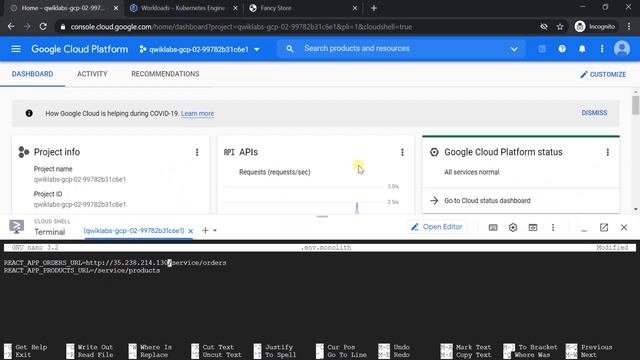Image resolution: width=640 pixels, height=360 pixels.
Task: Click the 'All services normal' status text
Action: [471, 172]
